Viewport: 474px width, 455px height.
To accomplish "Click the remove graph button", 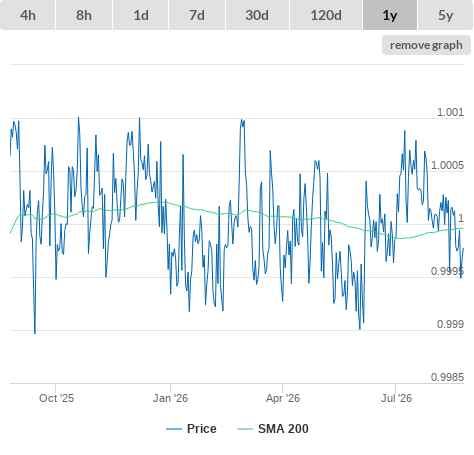I will [x=426, y=45].
